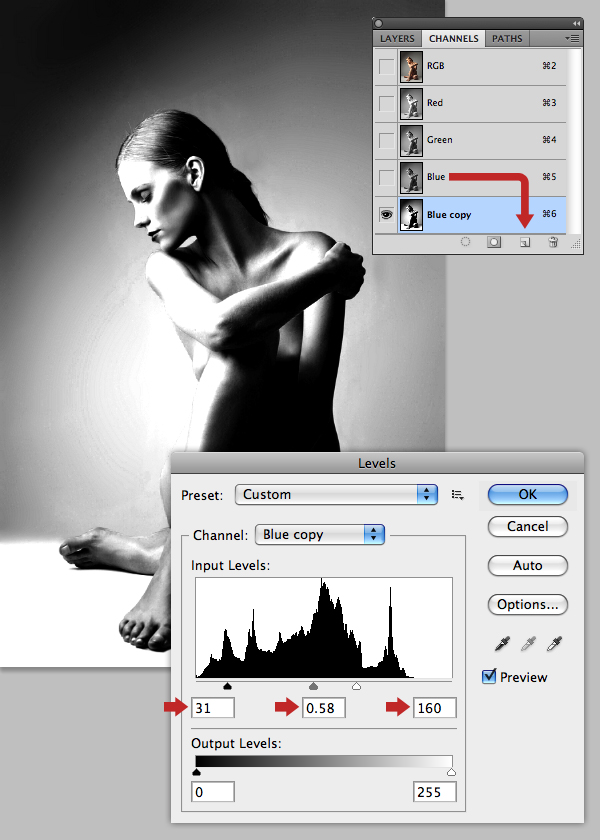Click the 'Red' channel name
The height and width of the screenshot is (840, 600).
(434, 103)
